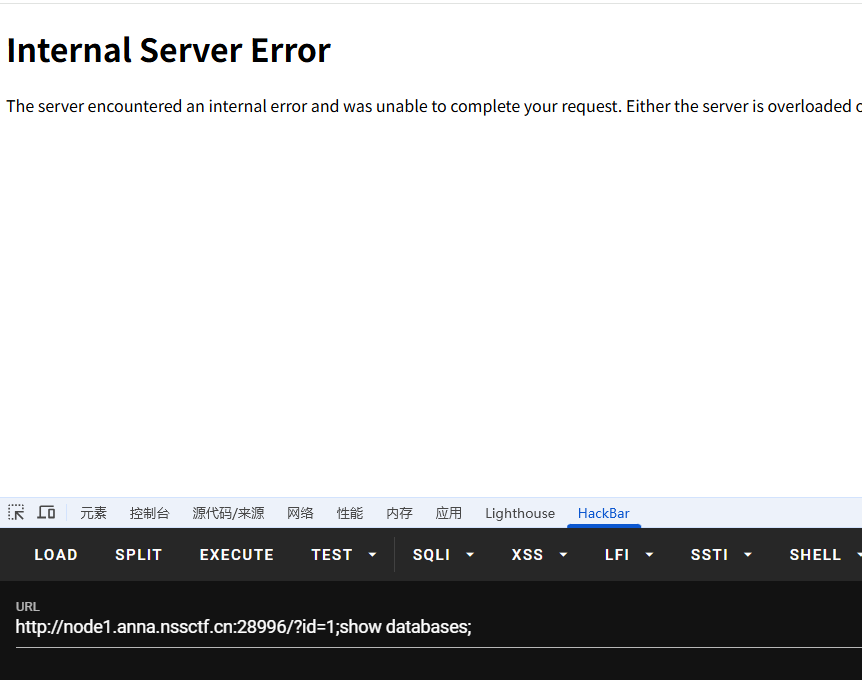862x680 pixels.
Task: Toggle the device toolbar emulation icon
Action: pyautogui.click(x=46, y=512)
